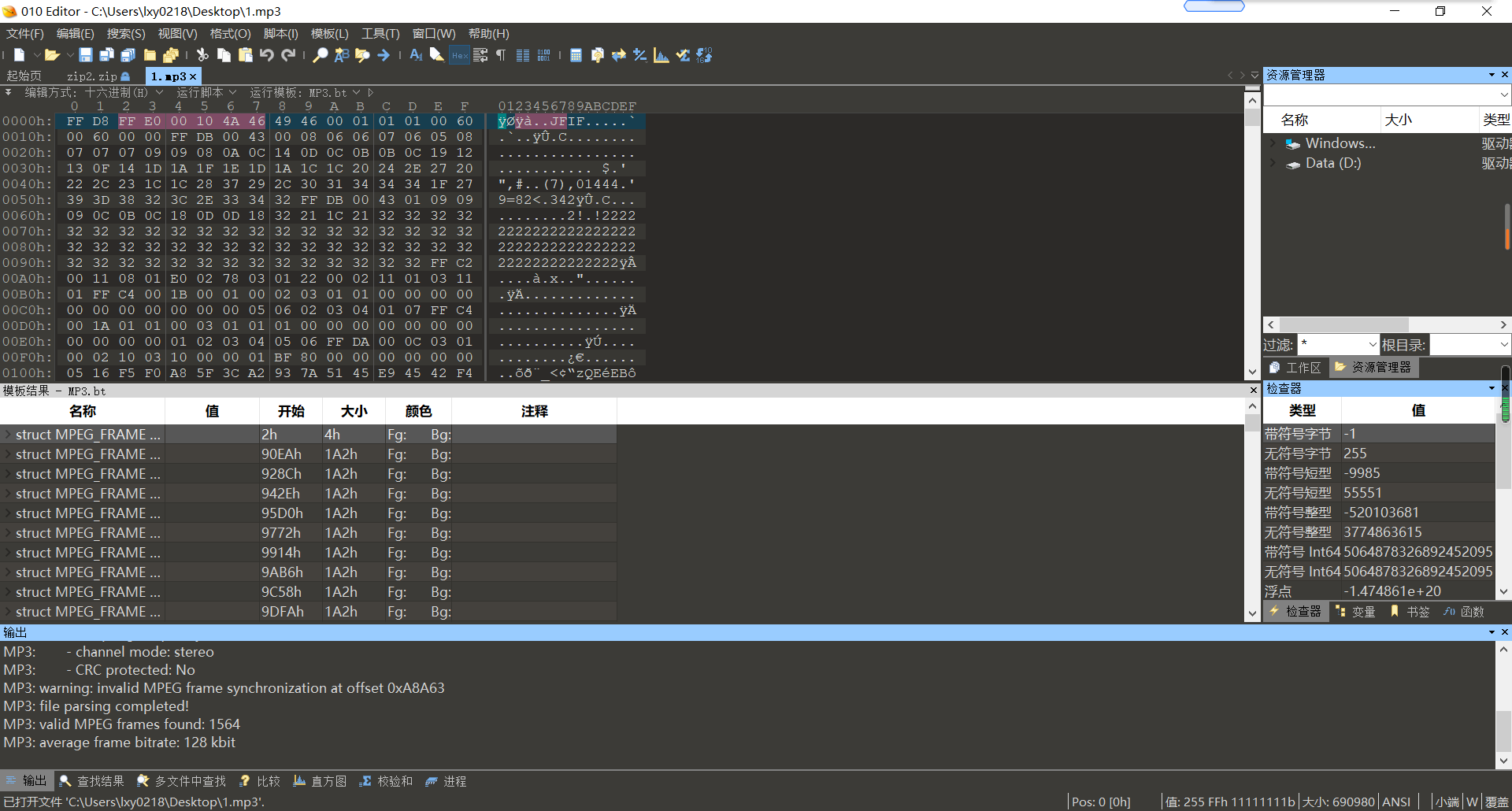Click the Save file toolbar icon

coord(86,55)
